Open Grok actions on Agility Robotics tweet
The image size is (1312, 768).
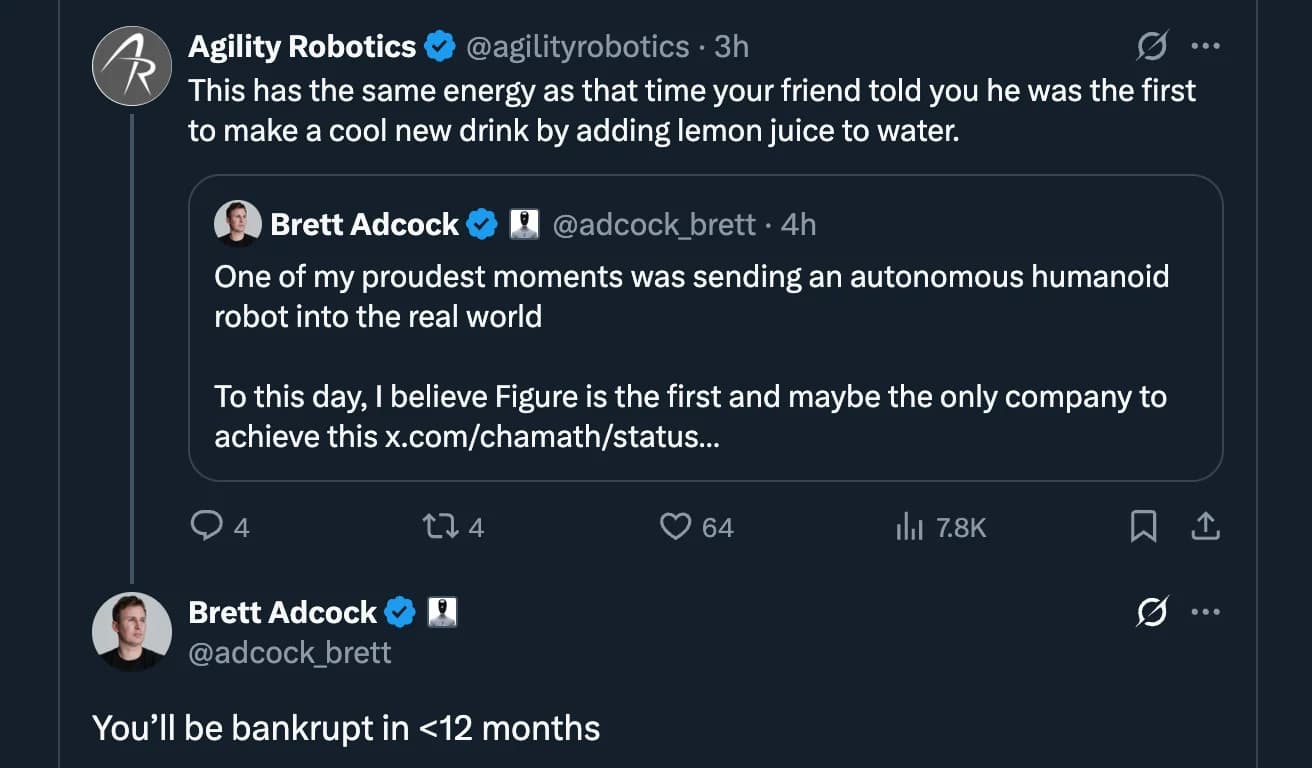pos(1152,46)
